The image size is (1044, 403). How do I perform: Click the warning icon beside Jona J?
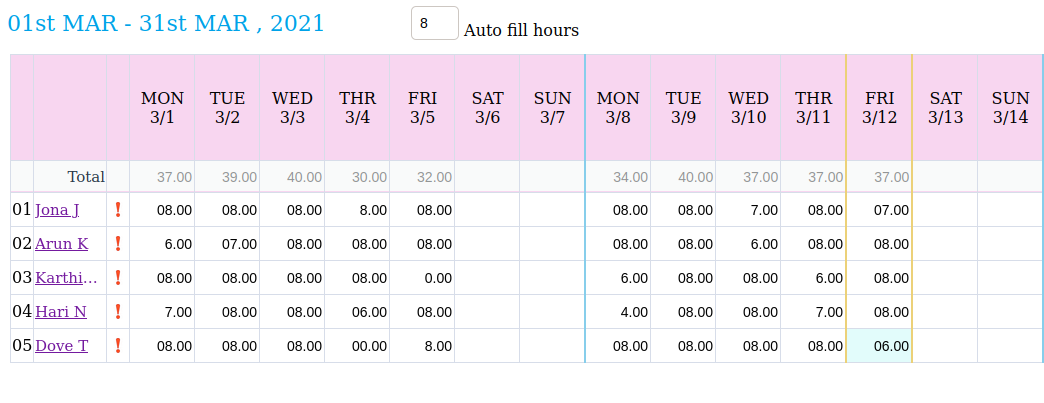(x=118, y=210)
